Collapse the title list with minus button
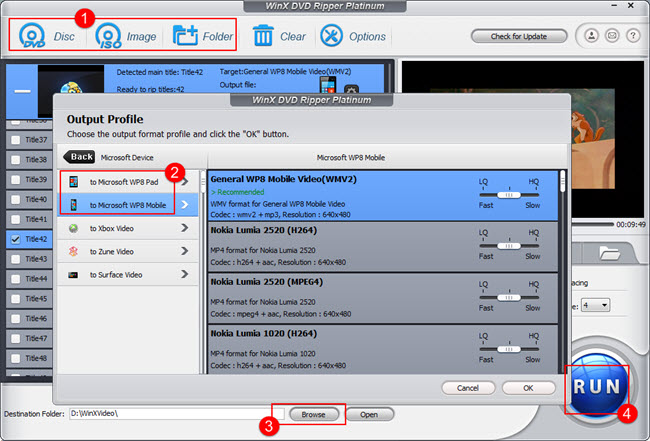Viewport: 650px width, 441px height. [x=22, y=91]
